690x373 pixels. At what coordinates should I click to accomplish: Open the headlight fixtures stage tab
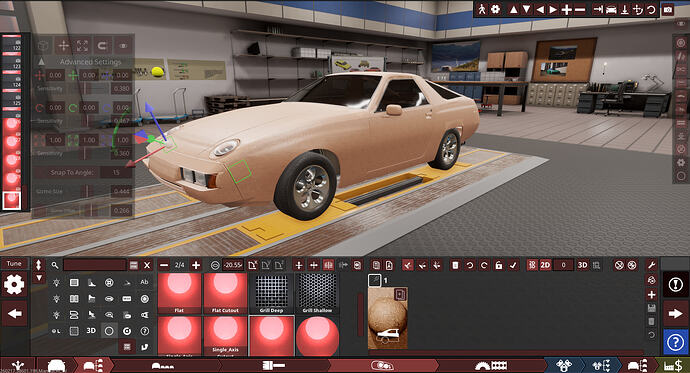pos(382,365)
